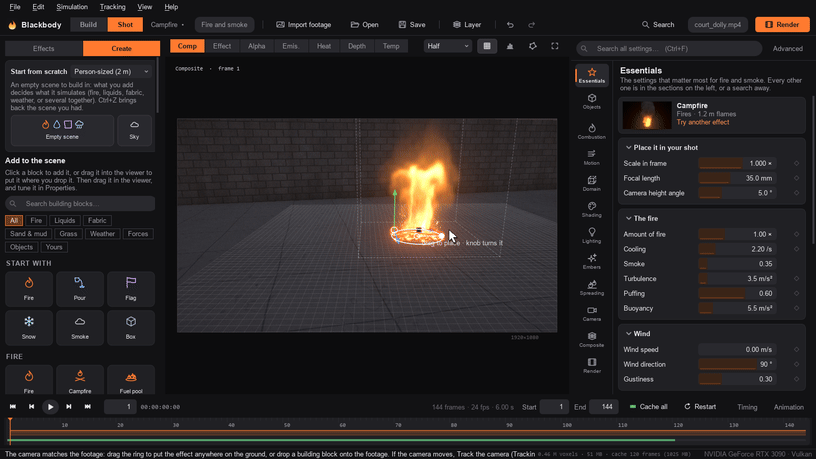Add the Smoke building block
The height and width of the screenshot is (459, 816).
pyautogui.click(x=80, y=328)
